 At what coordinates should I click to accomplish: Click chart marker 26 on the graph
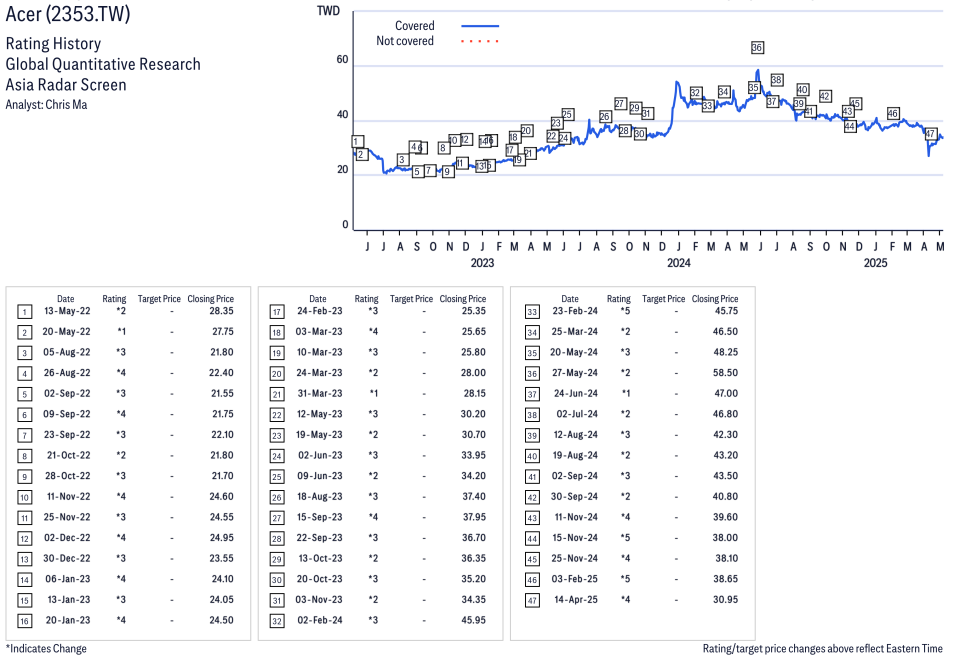point(605,116)
